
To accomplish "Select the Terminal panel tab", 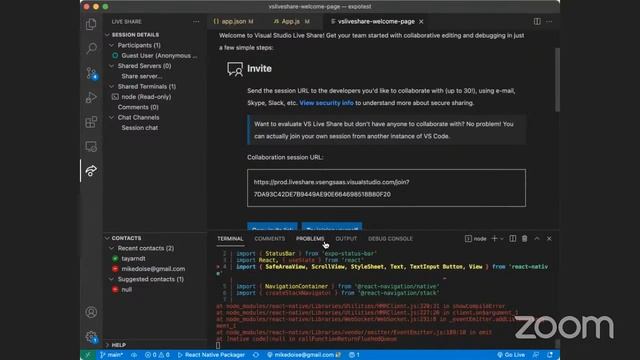I will click(230, 239).
